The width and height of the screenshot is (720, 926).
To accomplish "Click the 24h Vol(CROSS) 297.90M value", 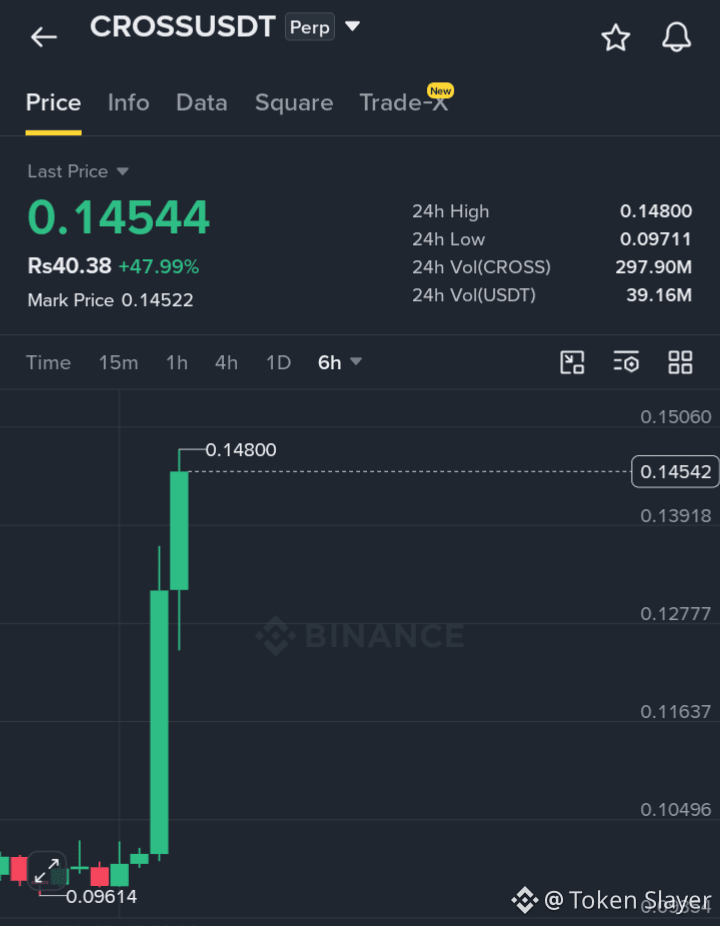I will coord(653,267).
